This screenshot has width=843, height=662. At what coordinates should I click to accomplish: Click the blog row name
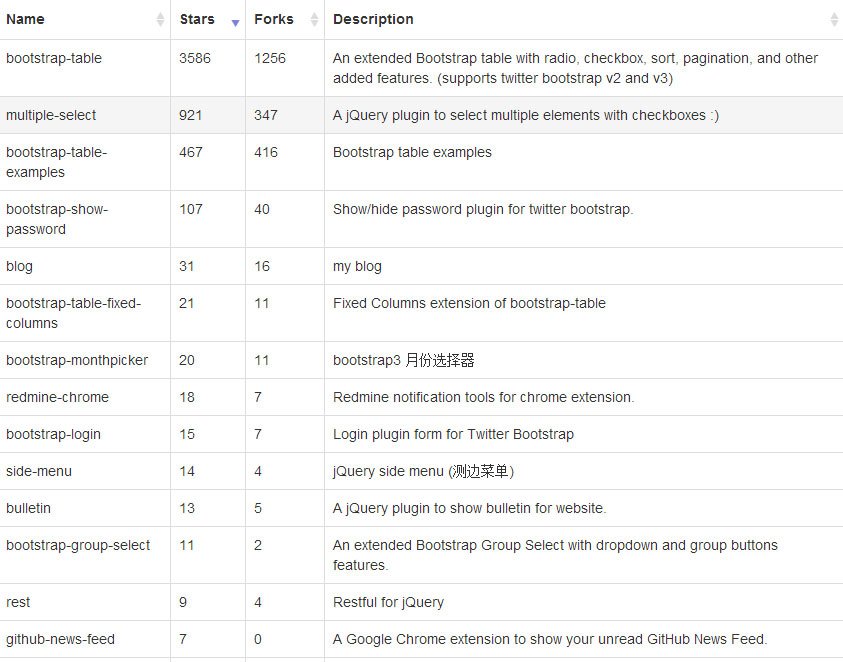point(19,266)
